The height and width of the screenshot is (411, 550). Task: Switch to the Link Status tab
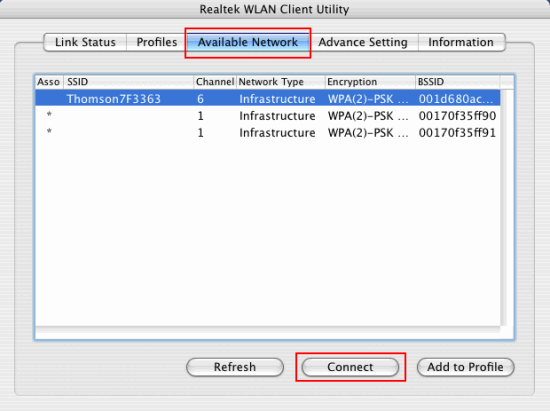click(x=85, y=42)
